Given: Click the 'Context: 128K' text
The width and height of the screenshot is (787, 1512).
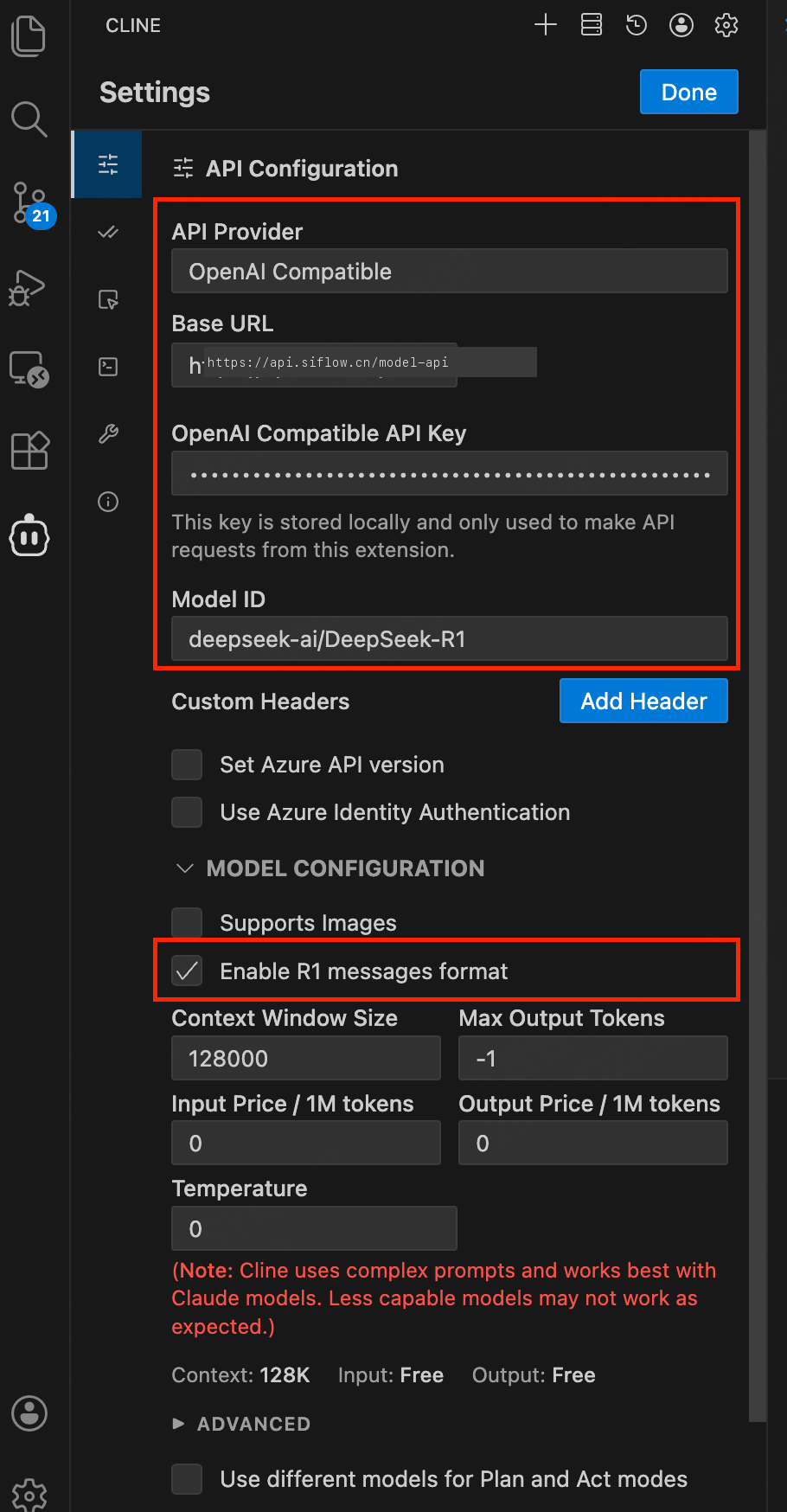Looking at the screenshot, I should point(240,1375).
